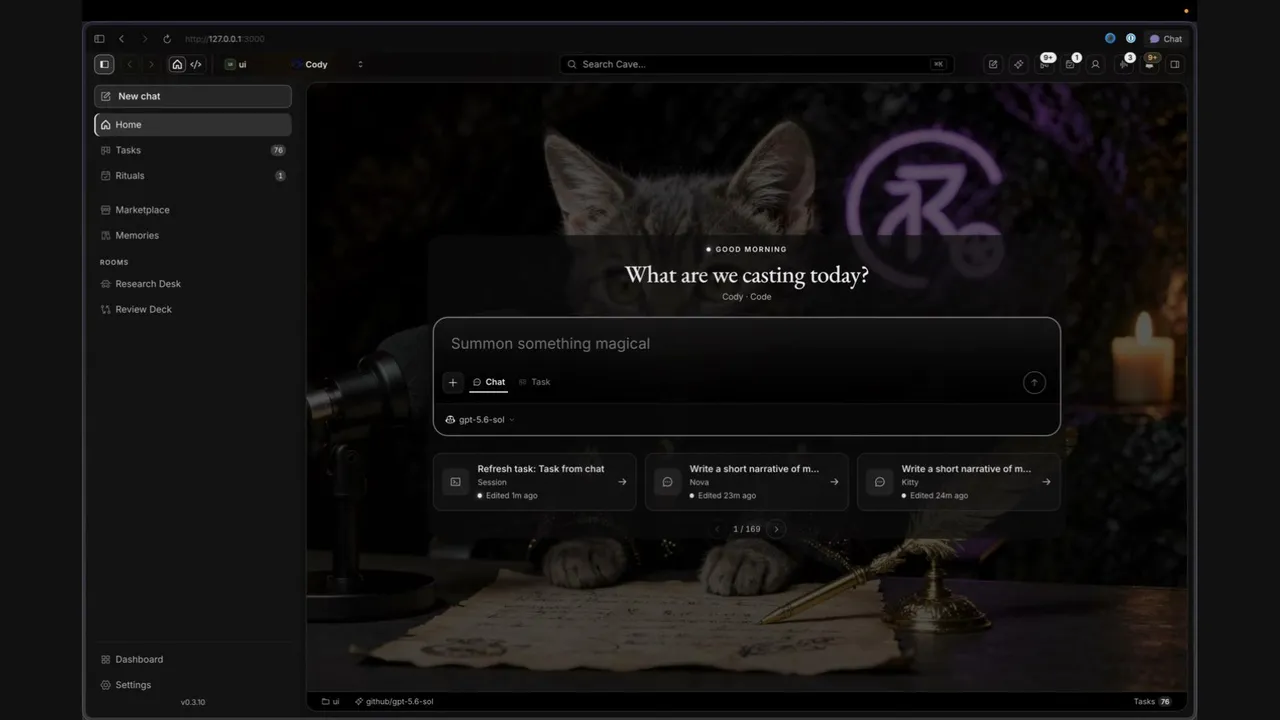Go to the previous page of recent sessions
Screen dimensions: 1280x720
click(x=717, y=529)
